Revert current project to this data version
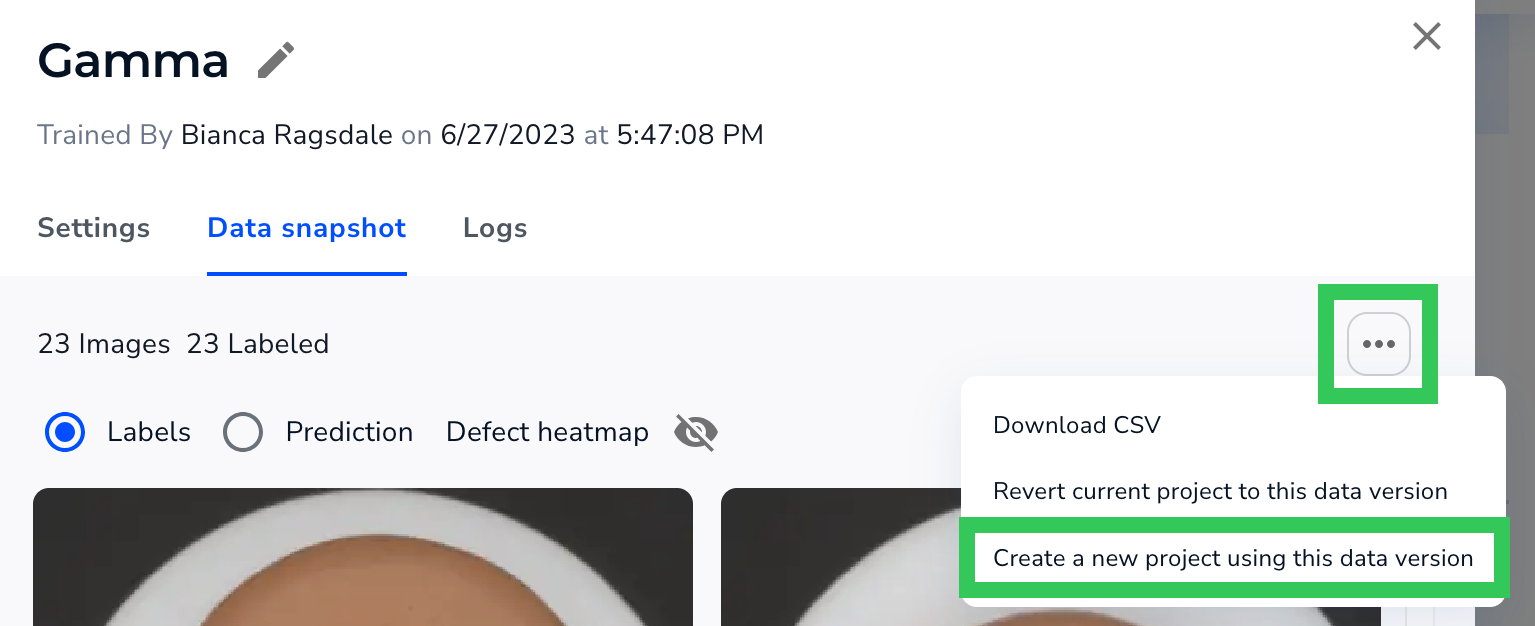Screen dimensions: 1535x626 (1220, 491)
